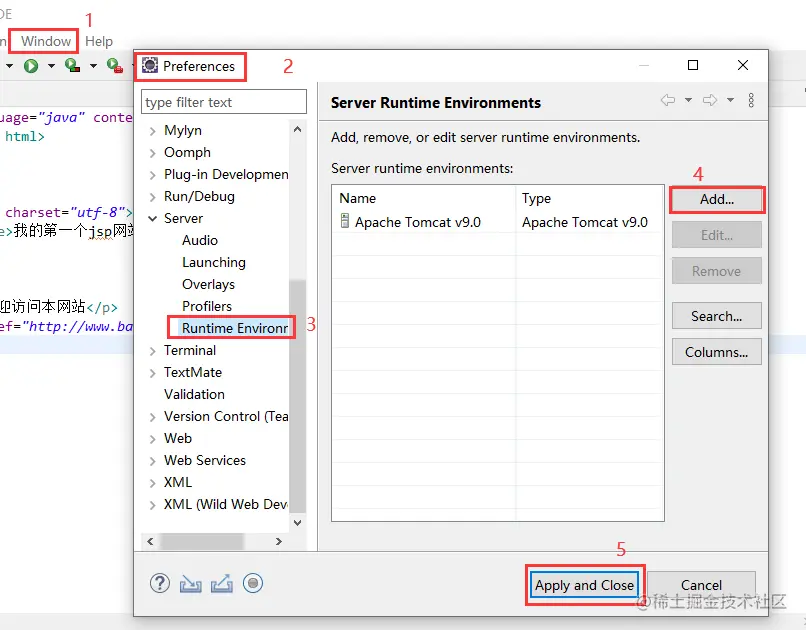
Task: Click the Oomph preference recorder icon
Action: pyautogui.click(x=253, y=583)
